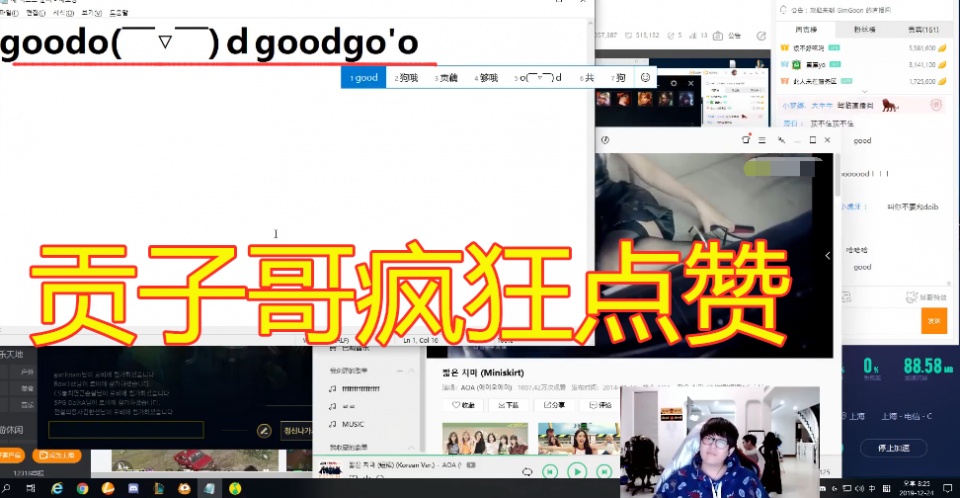Image resolution: width=960 pixels, height=498 pixels.
Task: Play the current song in music player
Action: [577, 471]
